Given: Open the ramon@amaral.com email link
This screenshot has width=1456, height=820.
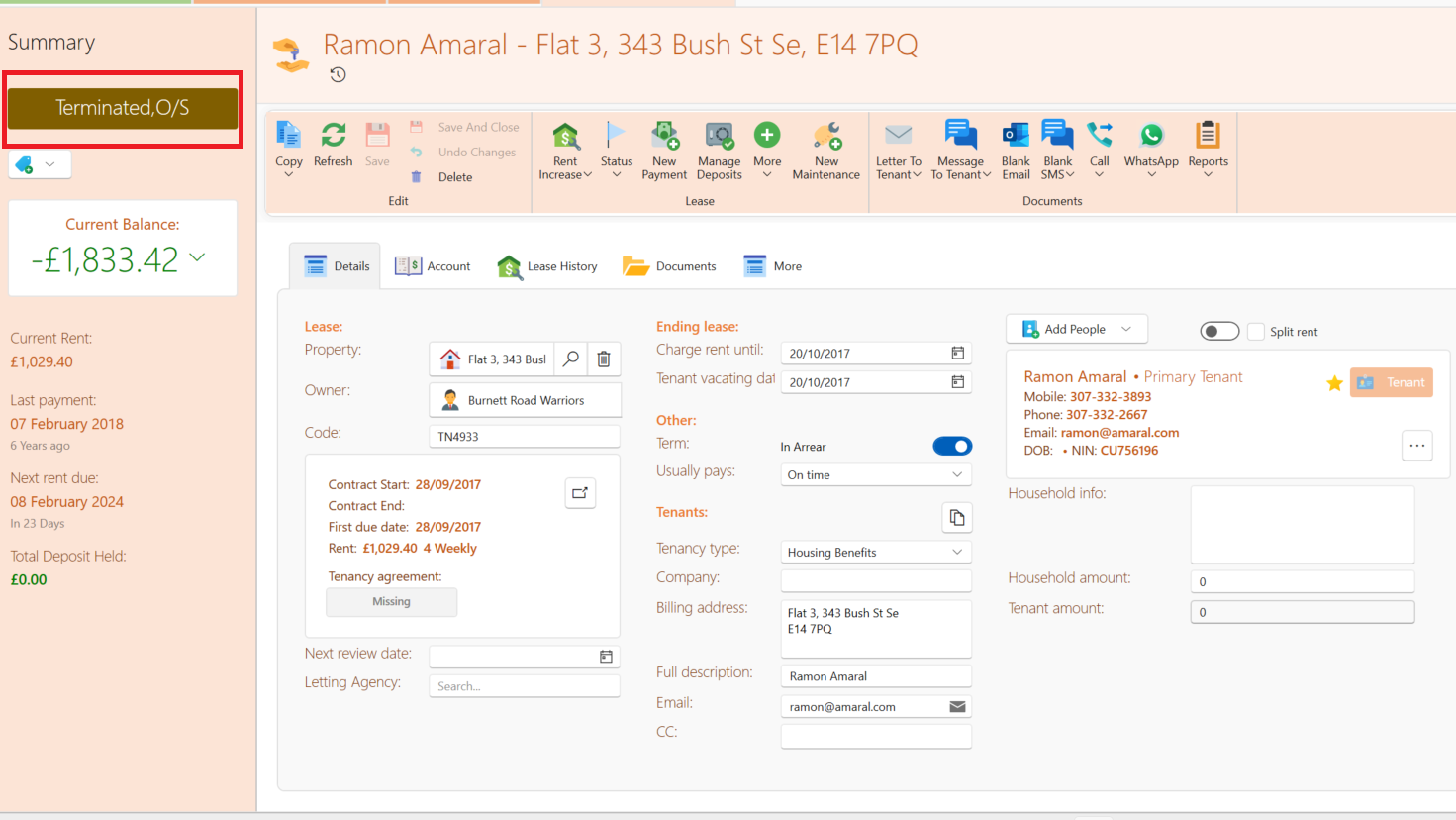Looking at the screenshot, I should point(1119,433).
